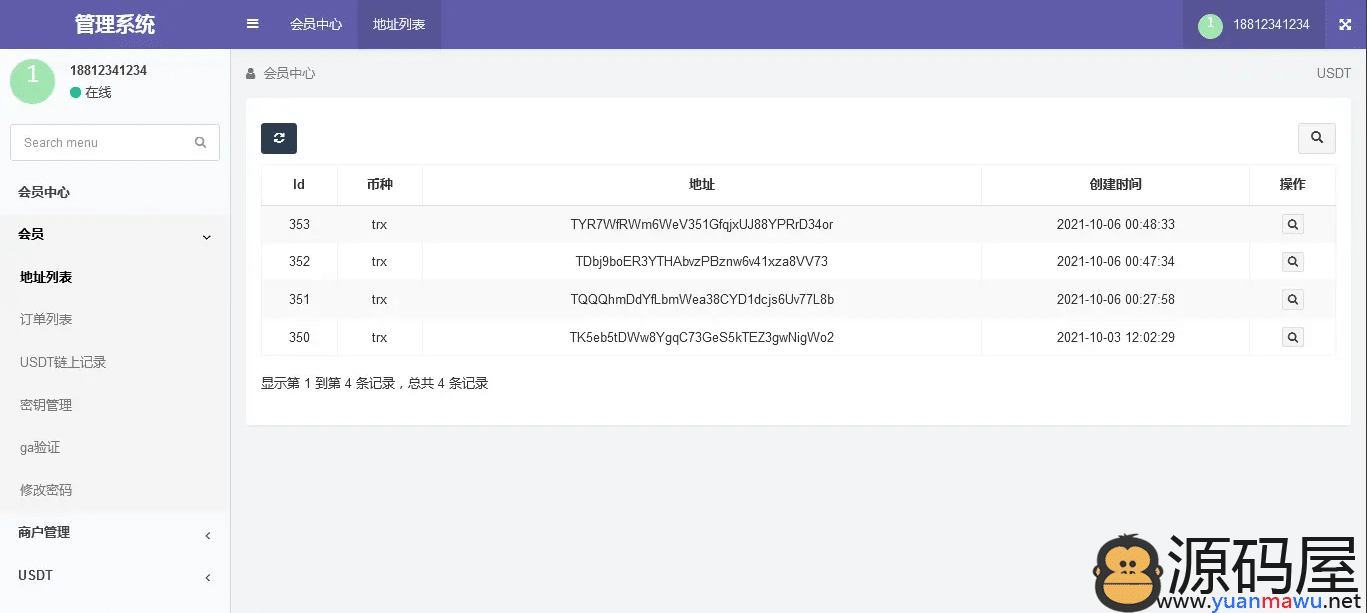Screen dimensions: 1367x613
Task: Select address TDbj9boER3YTHAbvzPBznw6v41xza8VV73
Action: coord(702,262)
